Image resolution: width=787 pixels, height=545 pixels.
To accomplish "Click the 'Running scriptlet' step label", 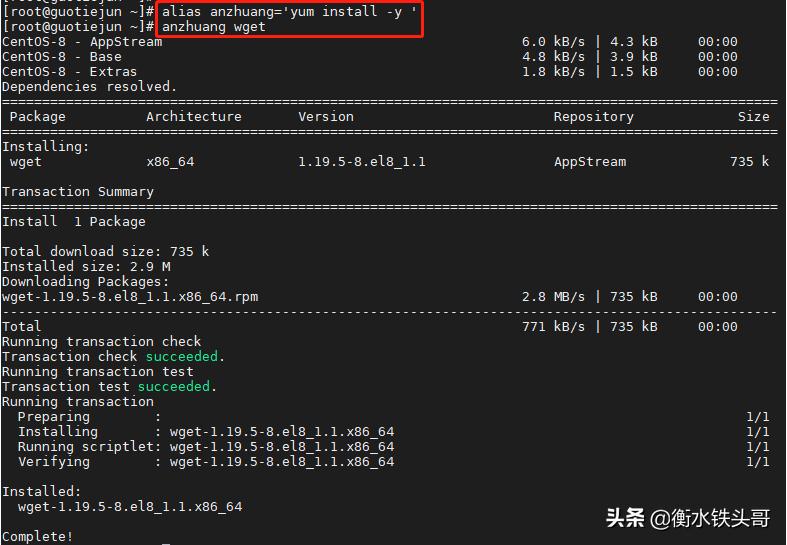I will [85, 447].
